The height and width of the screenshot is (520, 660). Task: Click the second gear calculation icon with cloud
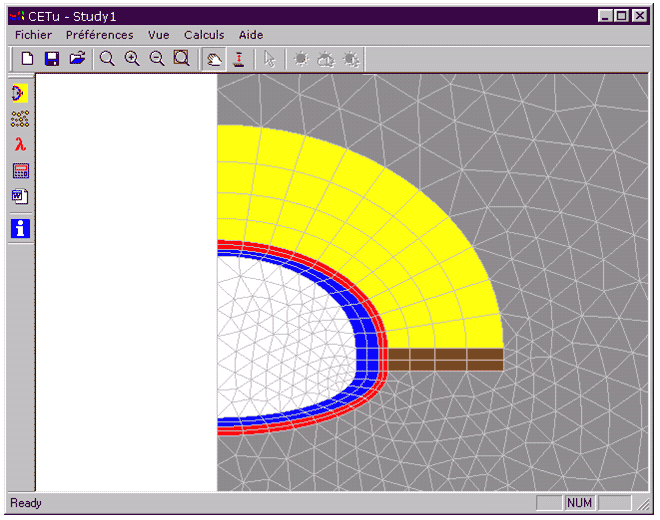point(326,59)
